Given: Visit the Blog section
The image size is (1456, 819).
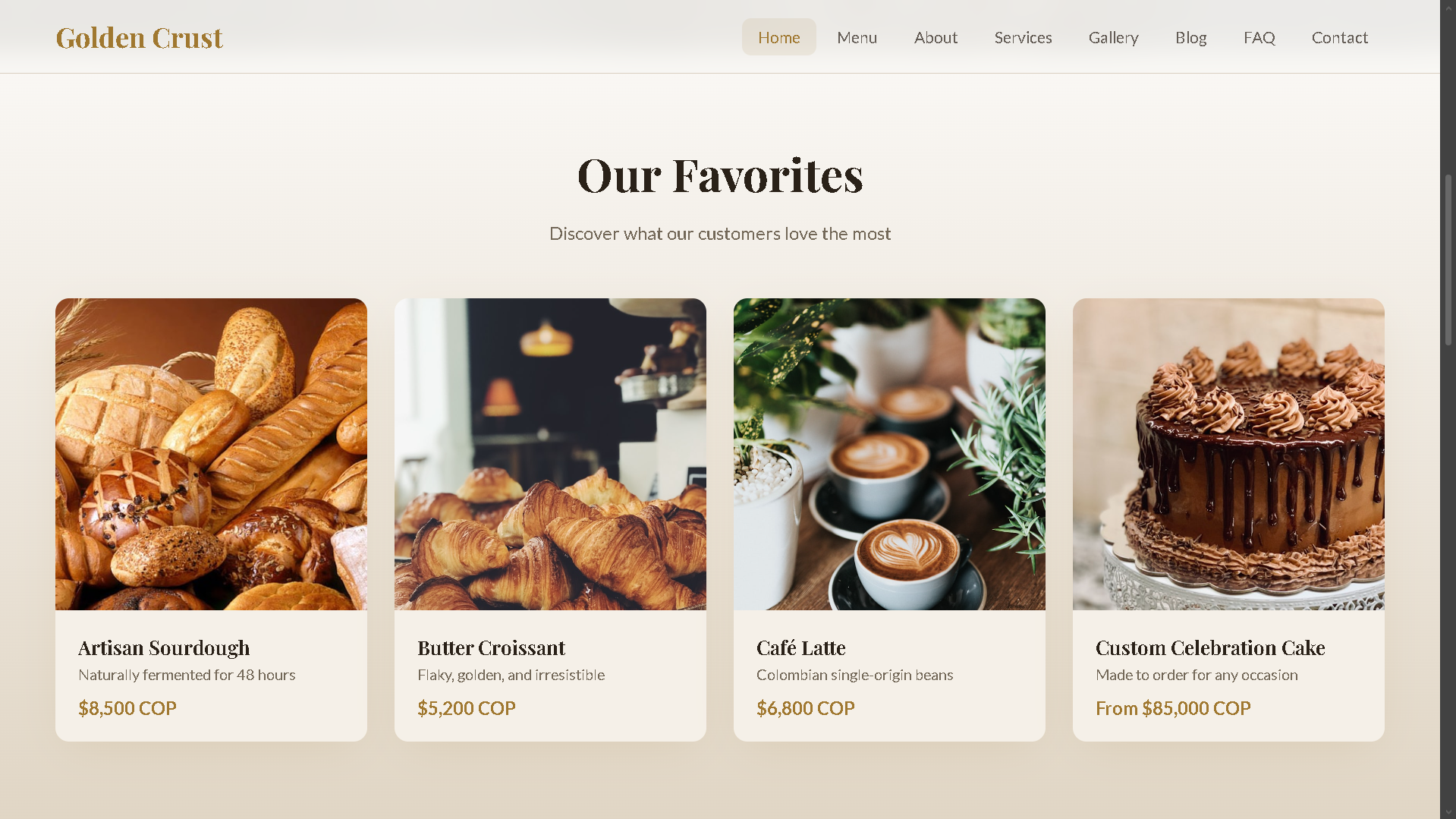Looking at the screenshot, I should 1190,37.
